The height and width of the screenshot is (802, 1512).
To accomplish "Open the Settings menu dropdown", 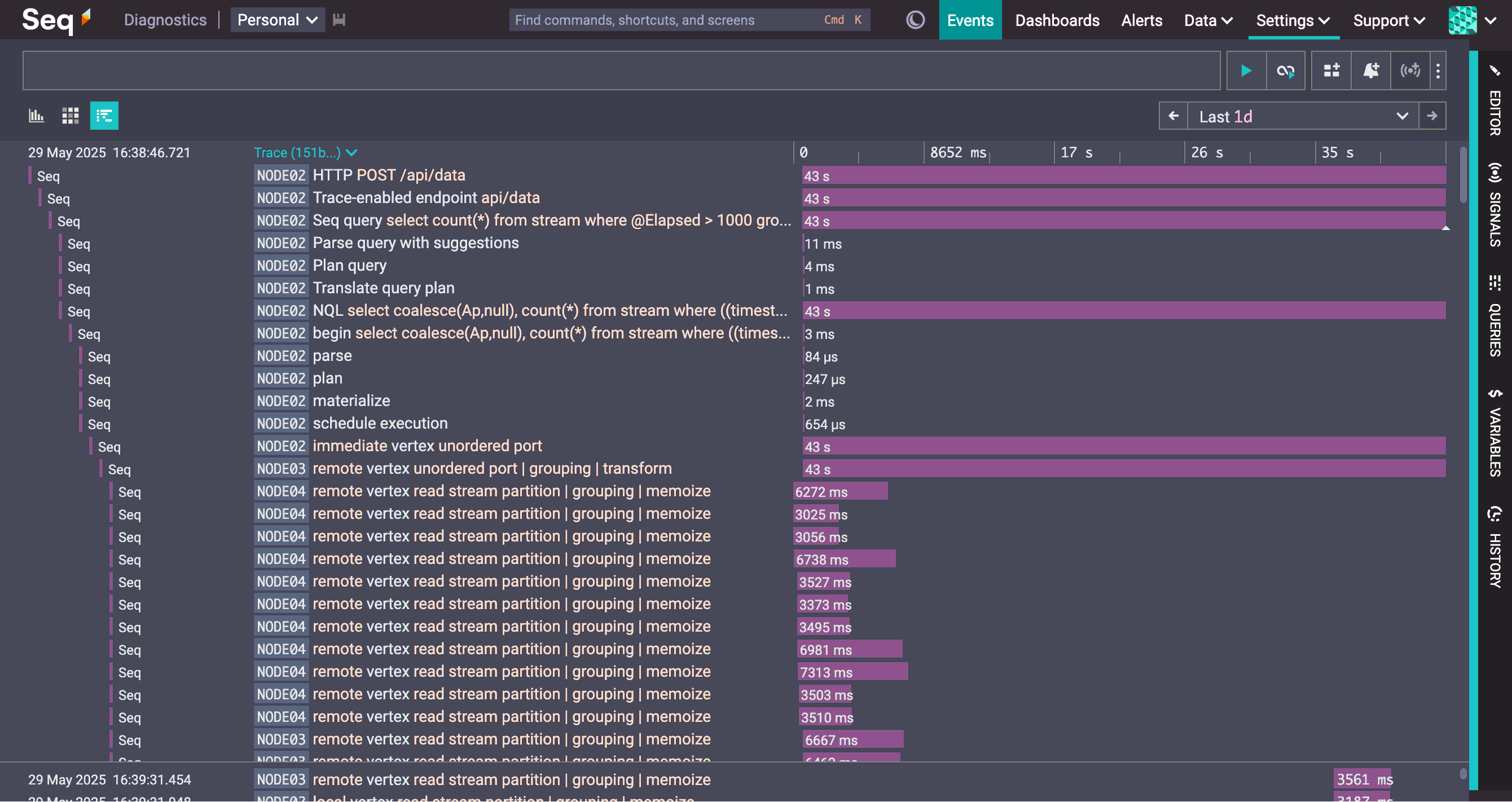I will (1293, 20).
